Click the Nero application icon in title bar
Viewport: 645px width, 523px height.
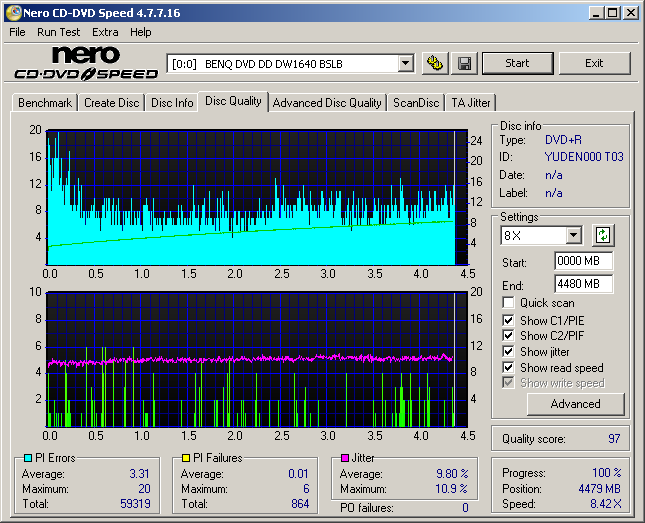[x=12, y=13]
